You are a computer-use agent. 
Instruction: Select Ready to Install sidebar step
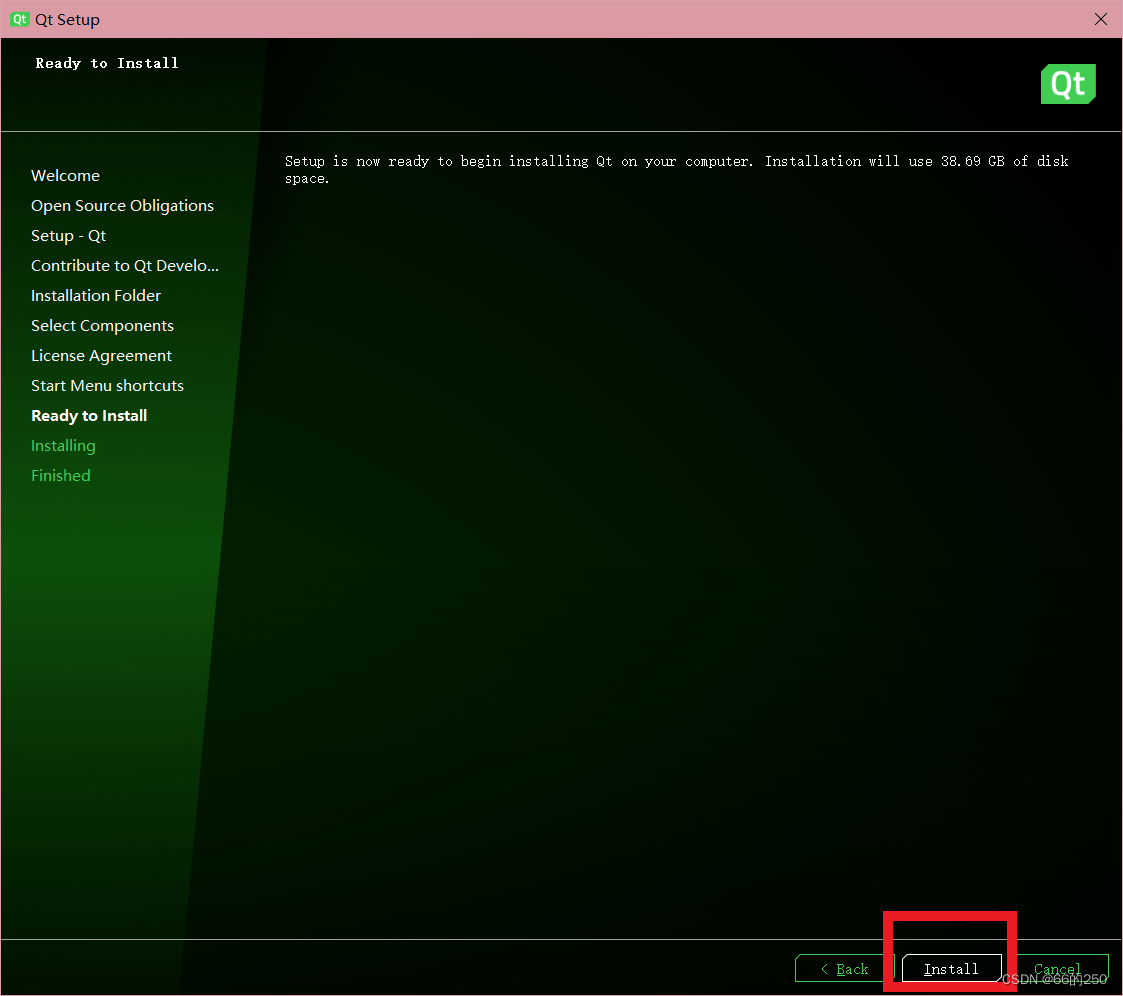89,416
